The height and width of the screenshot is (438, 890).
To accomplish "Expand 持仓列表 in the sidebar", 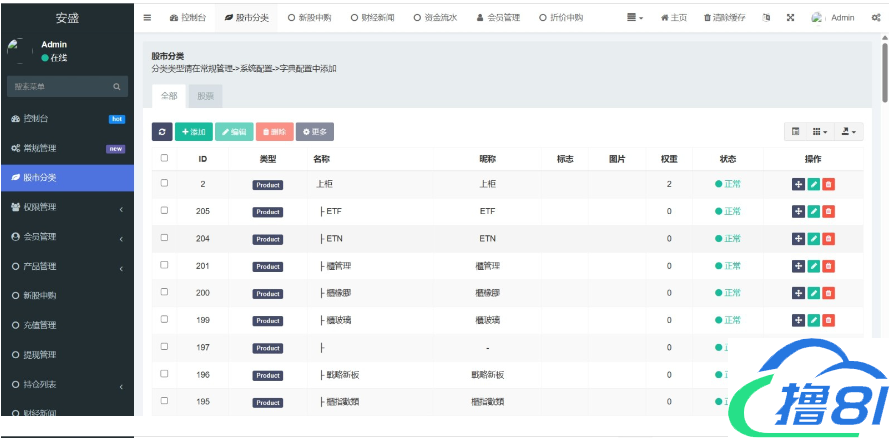I will coord(67,384).
